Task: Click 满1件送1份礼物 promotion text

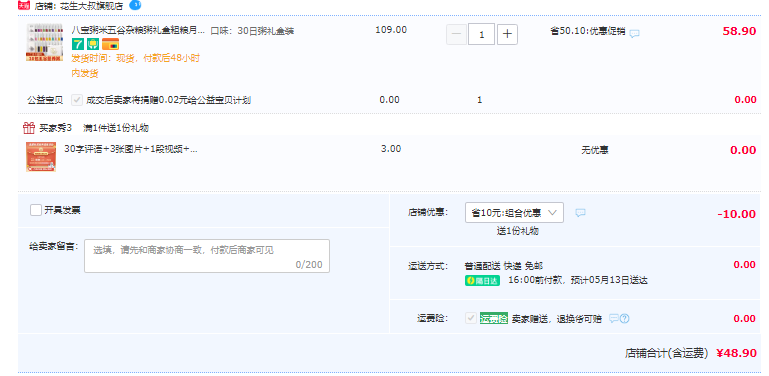Action: pos(116,128)
